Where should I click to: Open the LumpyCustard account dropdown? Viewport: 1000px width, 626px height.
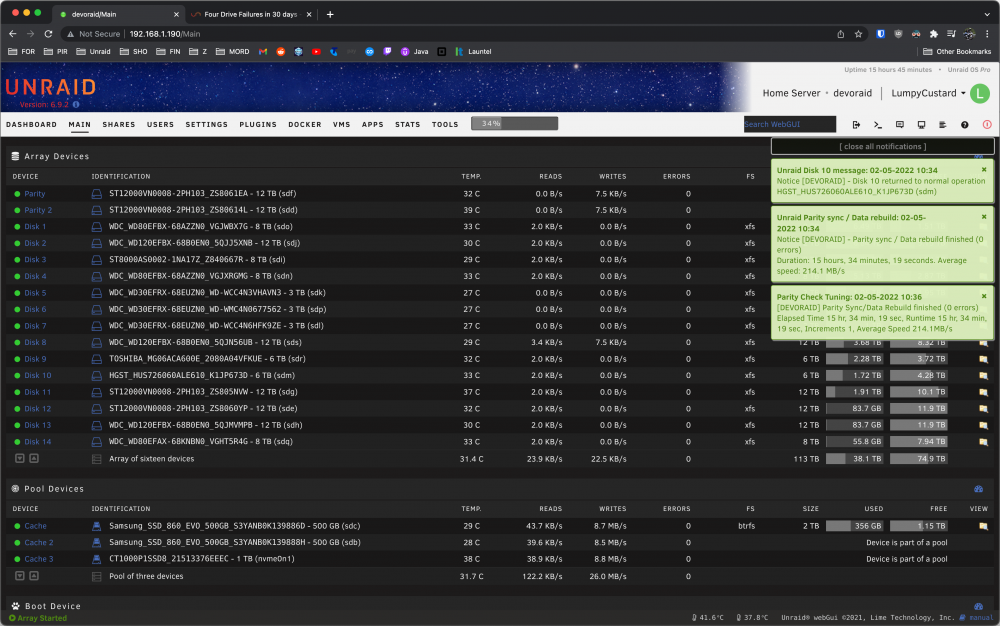(x=928, y=93)
